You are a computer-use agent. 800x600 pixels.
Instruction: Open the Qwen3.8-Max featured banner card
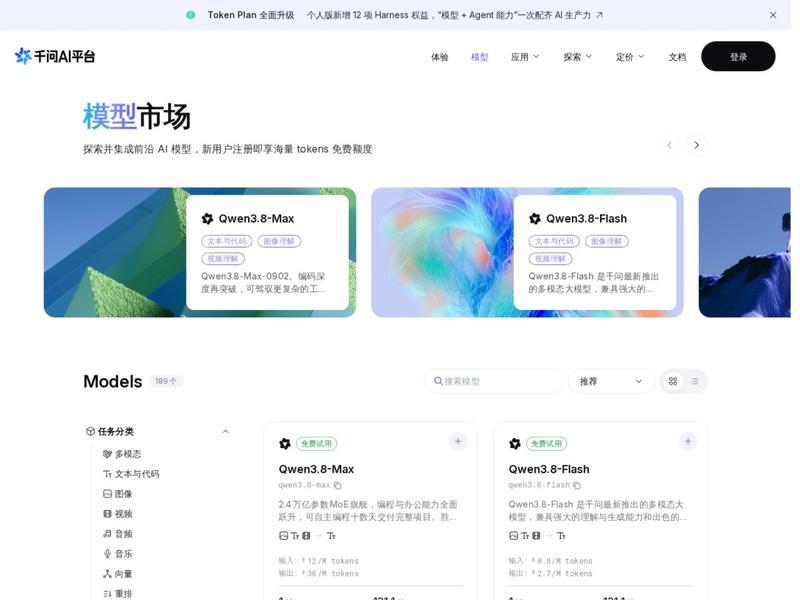[x=200, y=253]
